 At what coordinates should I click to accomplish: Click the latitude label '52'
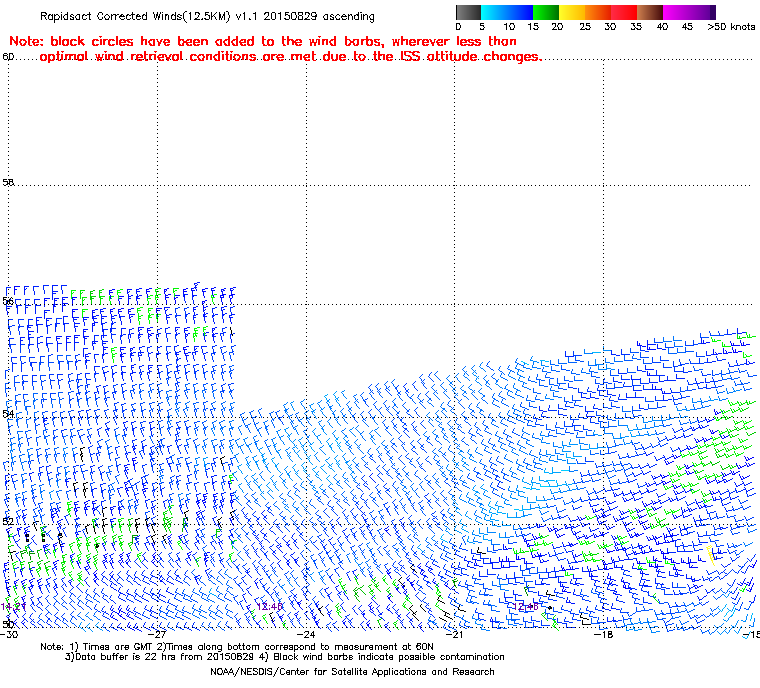(x=8, y=521)
